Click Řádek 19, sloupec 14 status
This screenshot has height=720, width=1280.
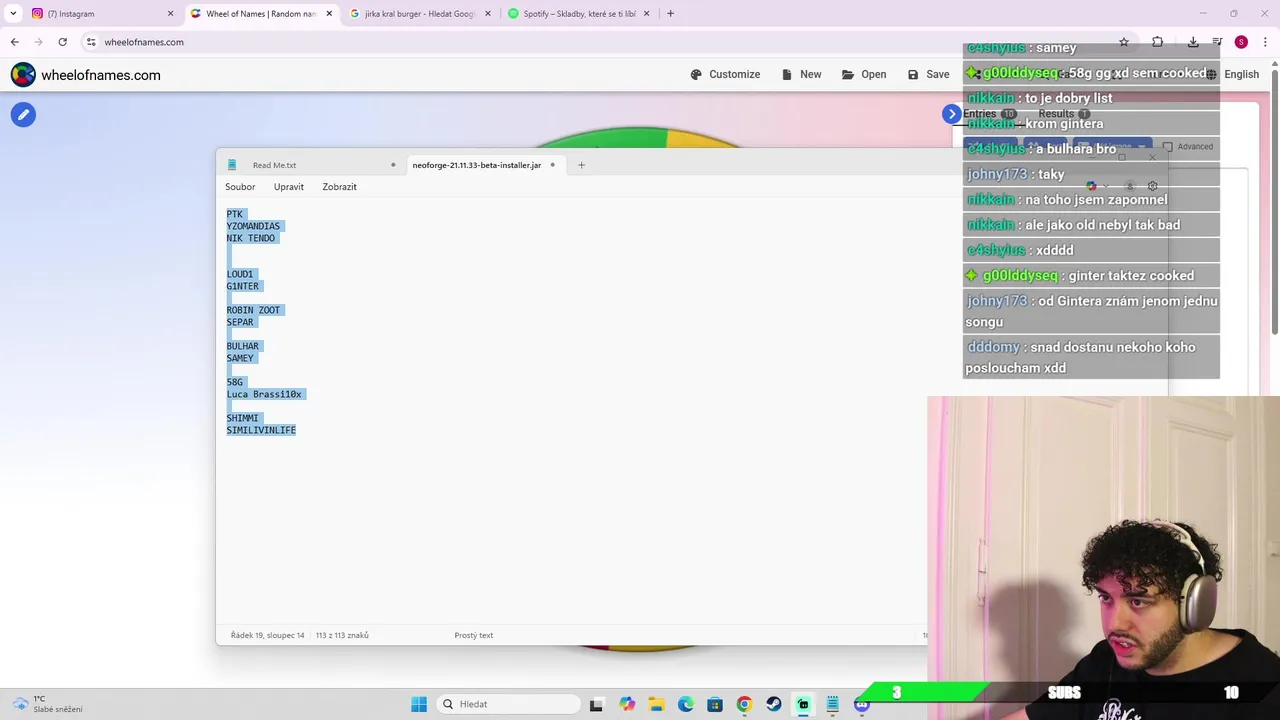tap(267, 635)
